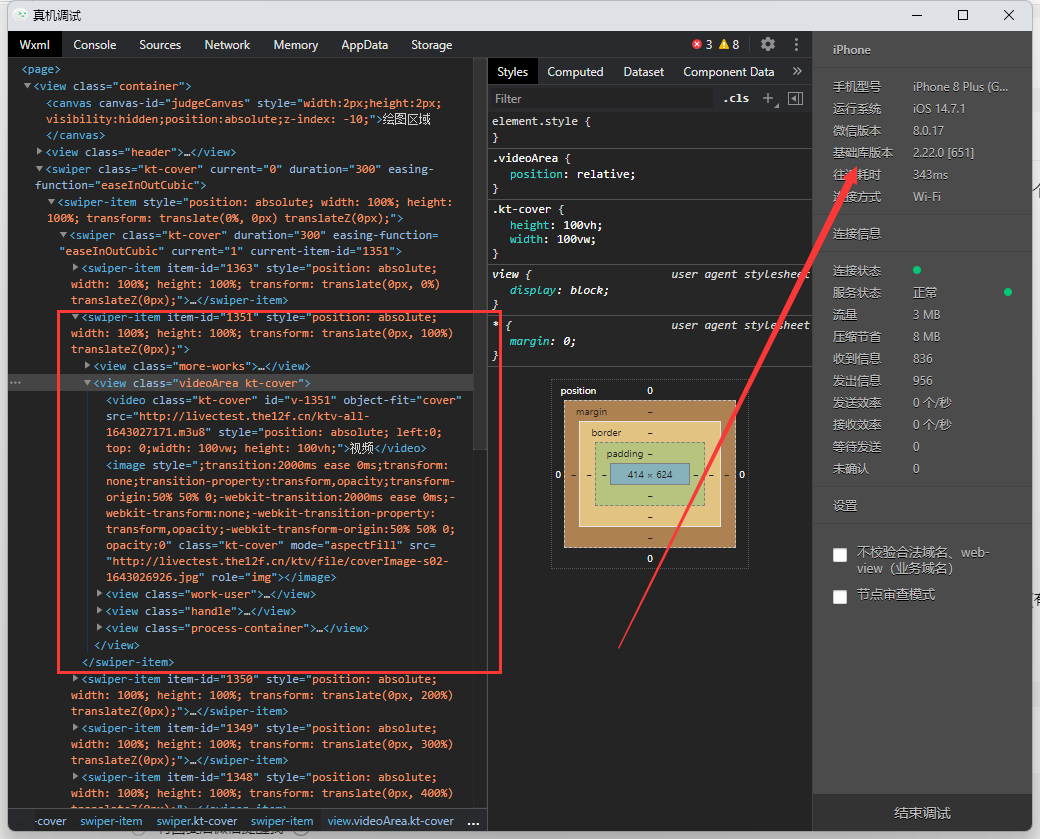Open the three-dot more options menu

[x=796, y=44]
